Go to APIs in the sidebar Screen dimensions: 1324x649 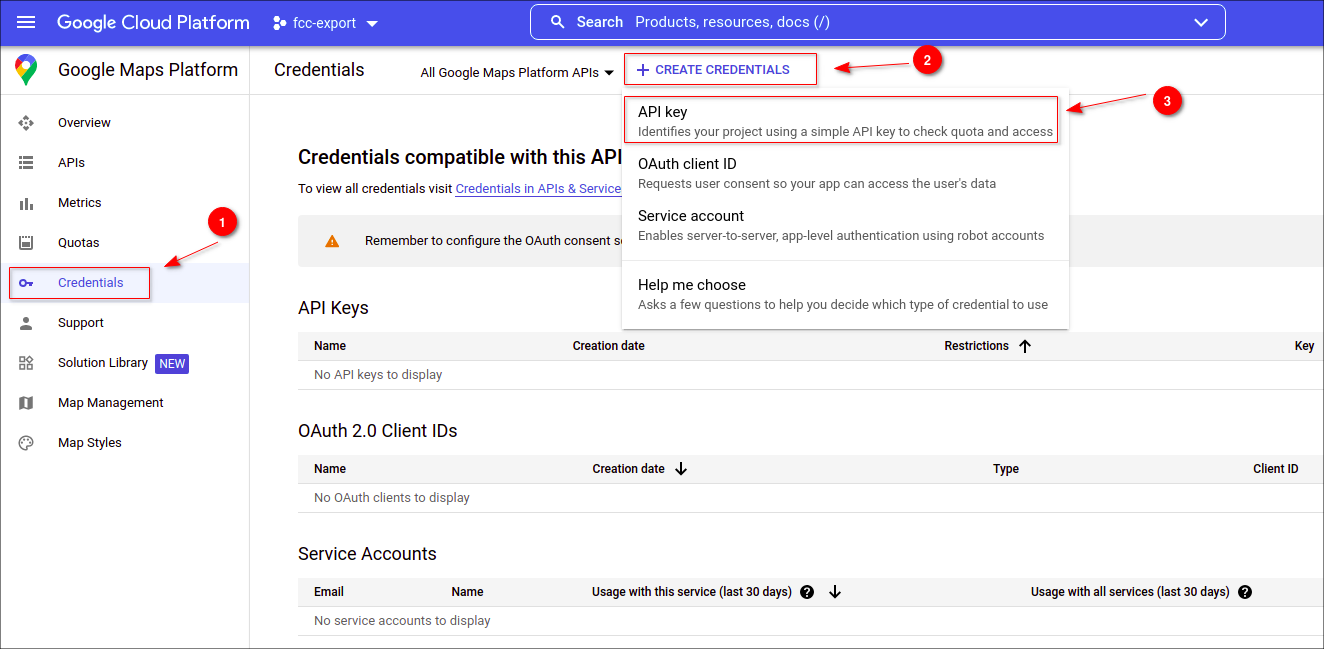[125, 163]
